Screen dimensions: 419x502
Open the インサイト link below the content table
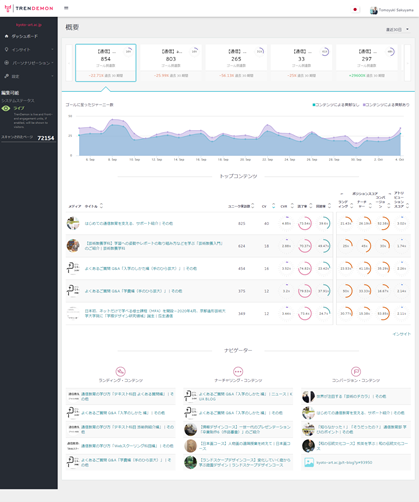click(401, 334)
